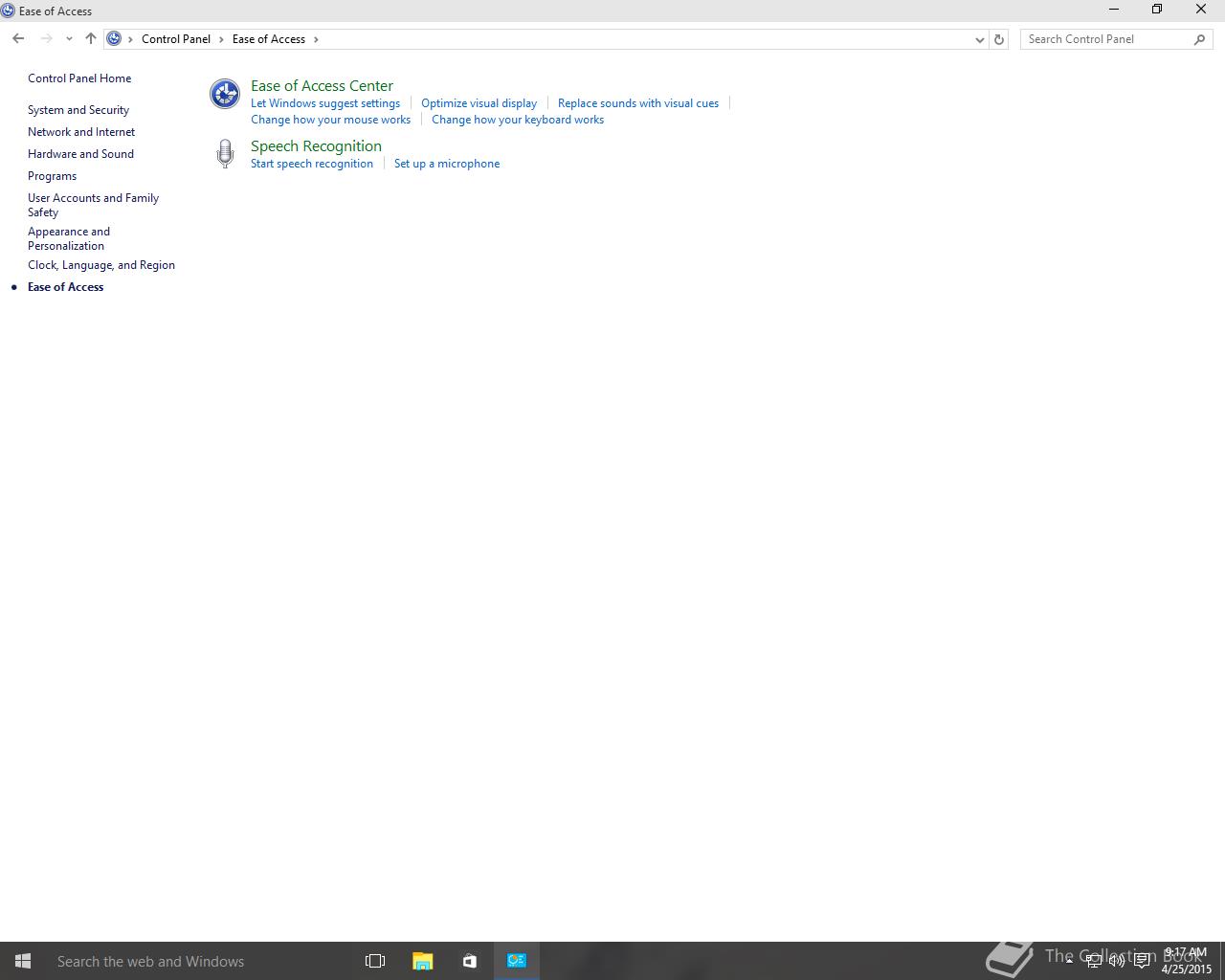Click the network tray icon

[x=1093, y=961]
